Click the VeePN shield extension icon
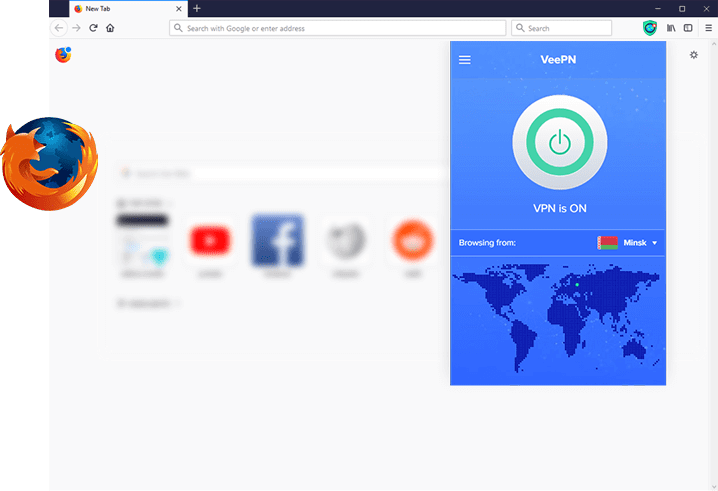The image size is (718, 491). (649, 28)
